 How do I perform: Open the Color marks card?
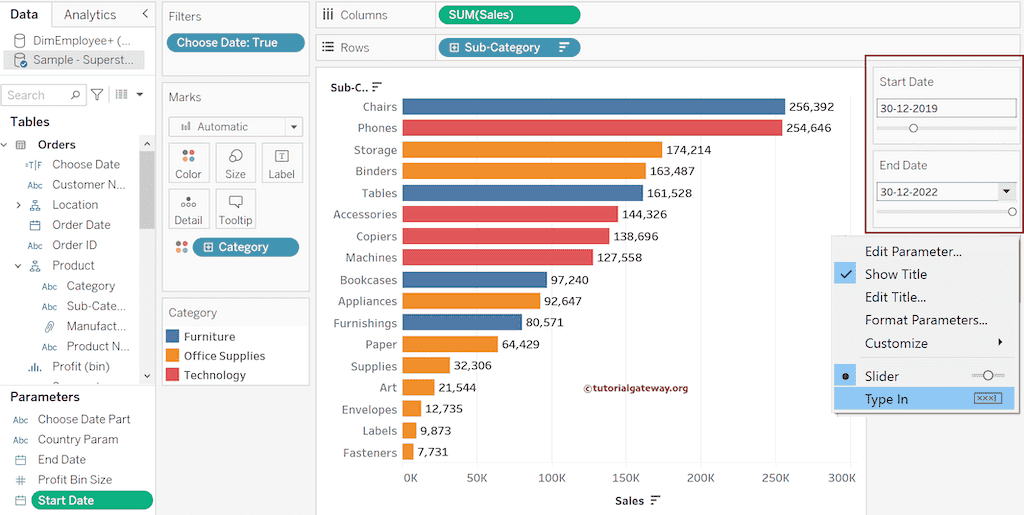(188, 163)
